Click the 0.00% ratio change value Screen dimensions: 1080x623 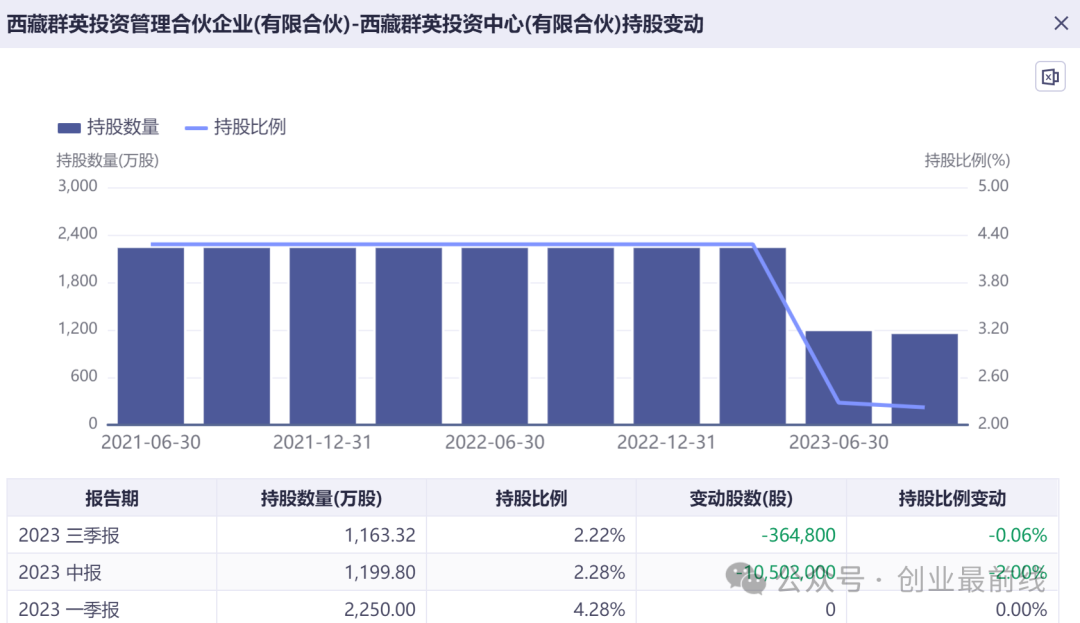pos(1021,610)
